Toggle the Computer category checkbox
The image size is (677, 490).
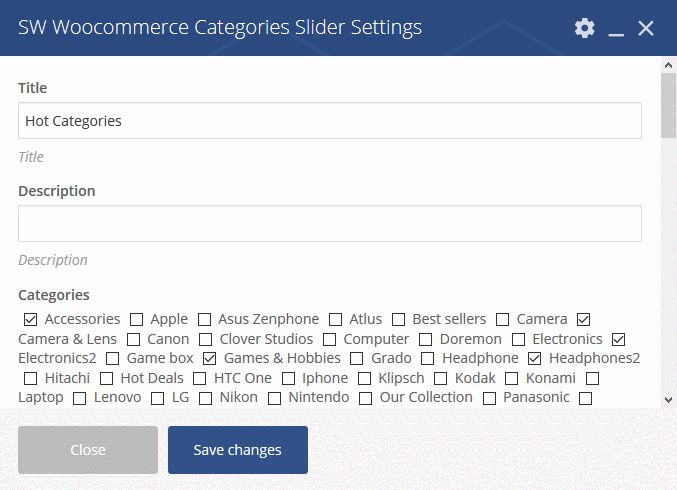pos(329,339)
